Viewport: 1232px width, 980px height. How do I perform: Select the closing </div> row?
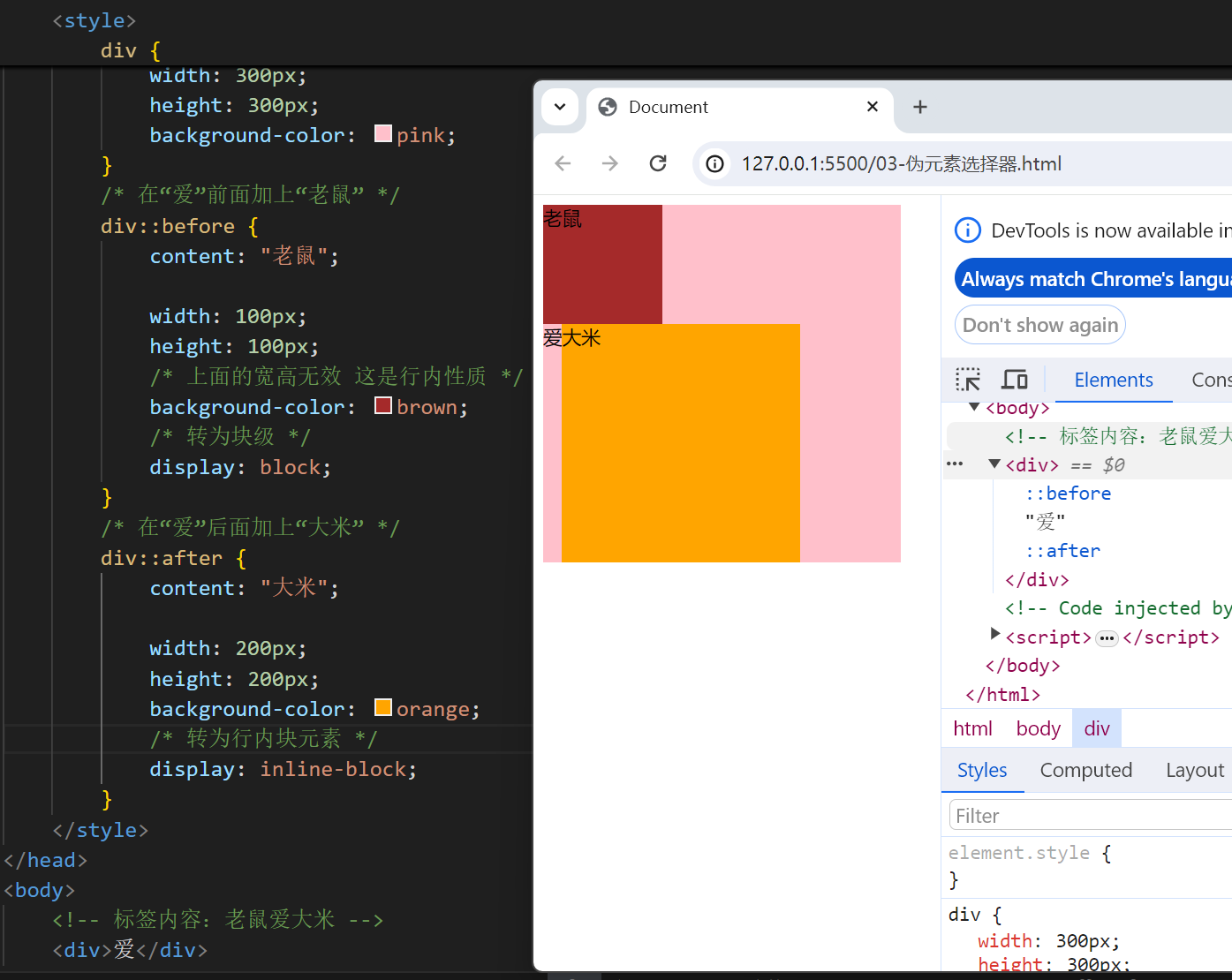pos(1037,580)
